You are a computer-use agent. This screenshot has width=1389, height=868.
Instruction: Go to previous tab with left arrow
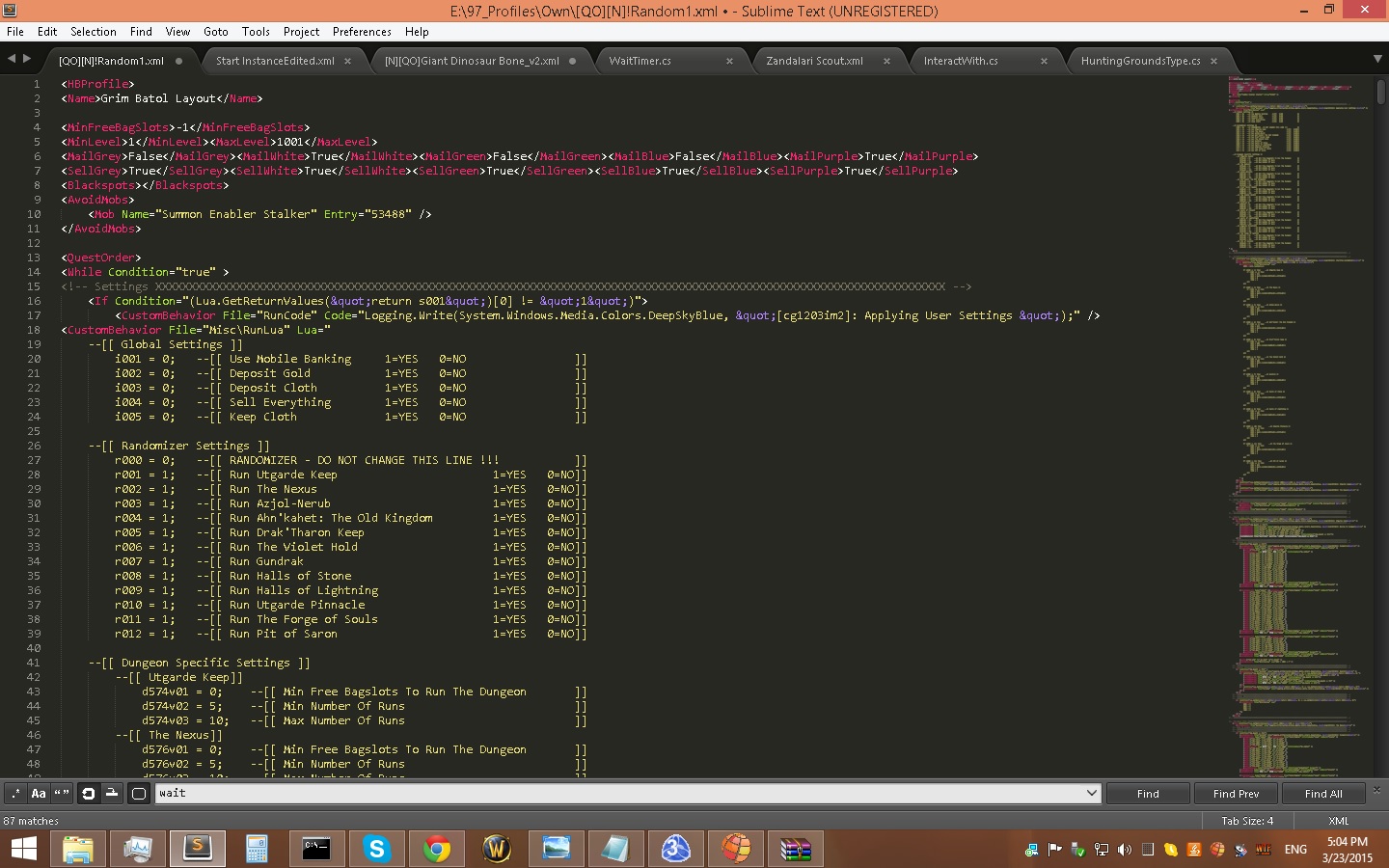12,59
